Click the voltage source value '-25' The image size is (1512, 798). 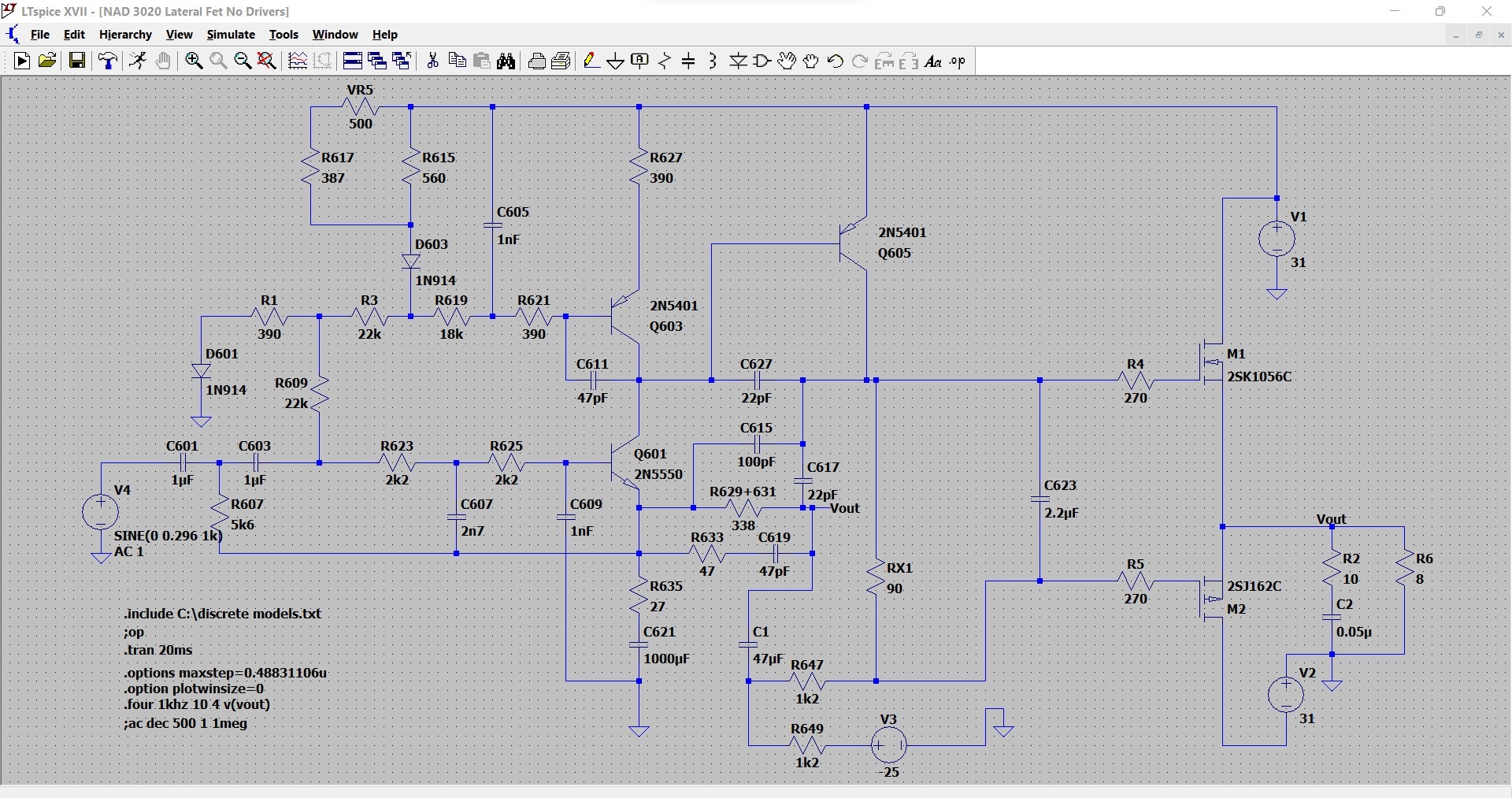point(888,772)
